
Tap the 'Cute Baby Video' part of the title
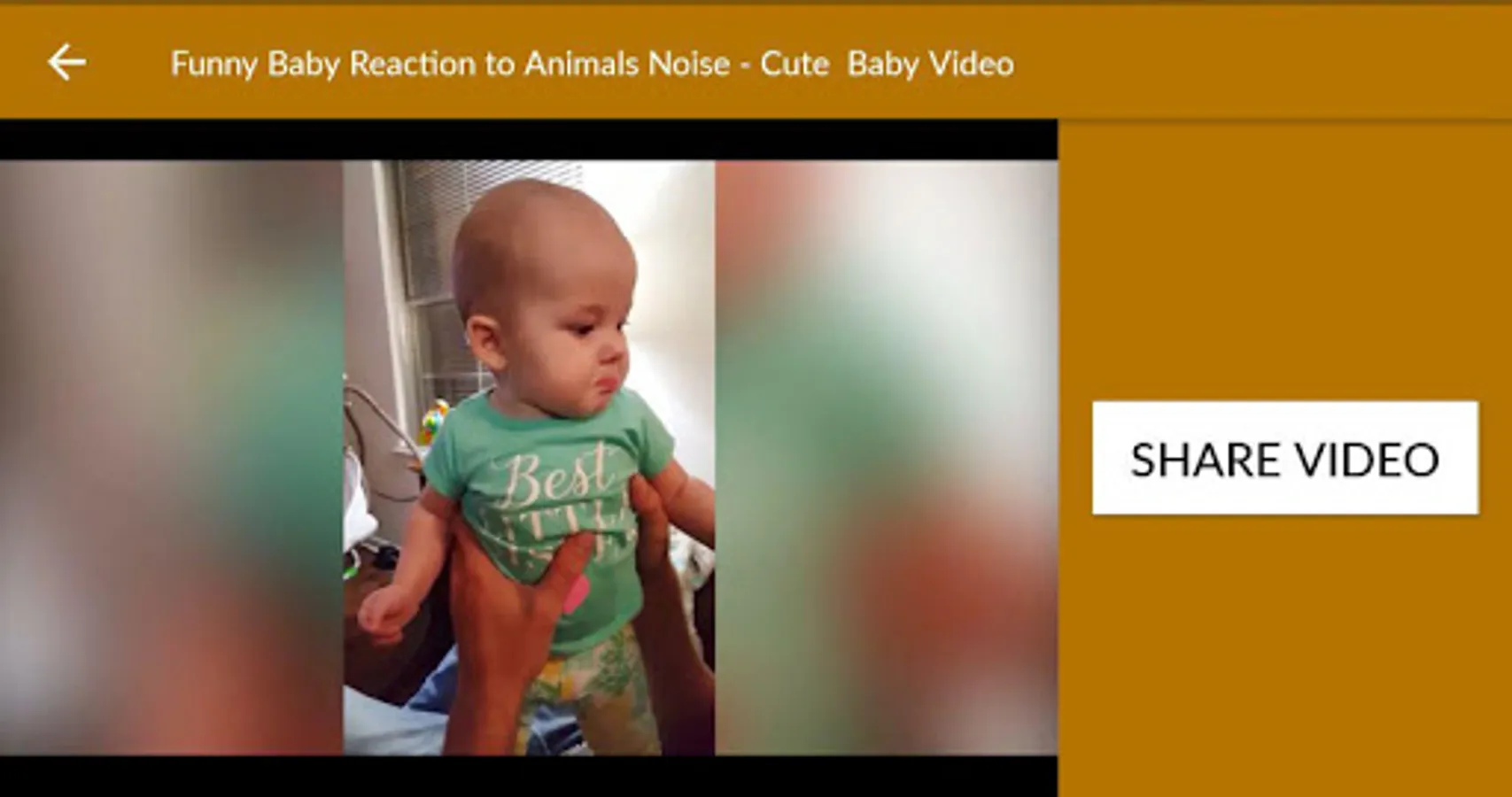887,64
